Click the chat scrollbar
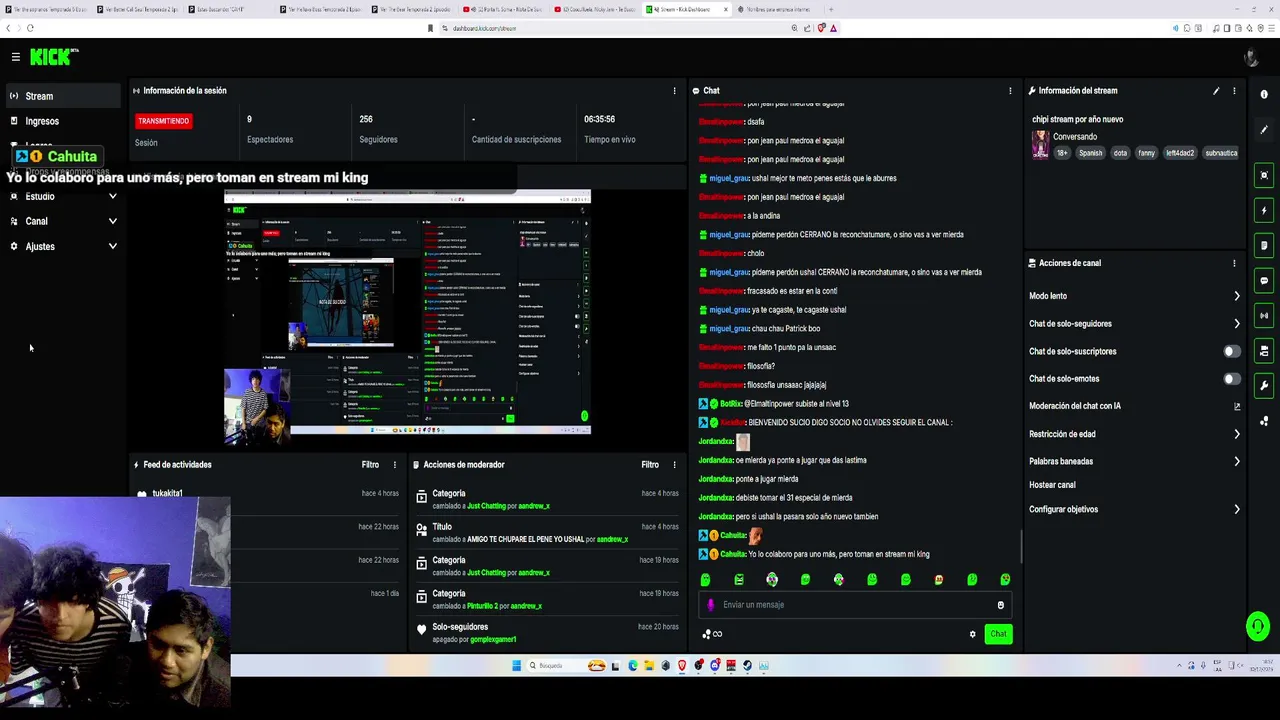 pos(1020,545)
